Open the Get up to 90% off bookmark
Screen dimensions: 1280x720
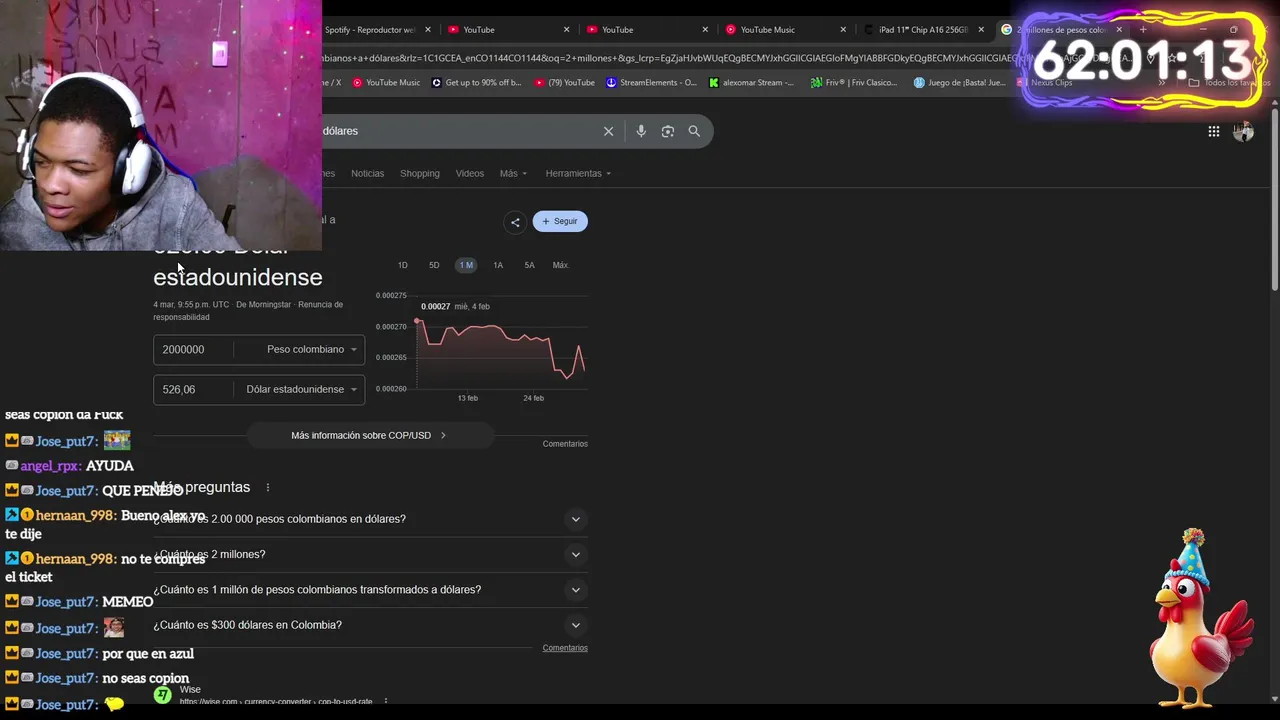(477, 83)
